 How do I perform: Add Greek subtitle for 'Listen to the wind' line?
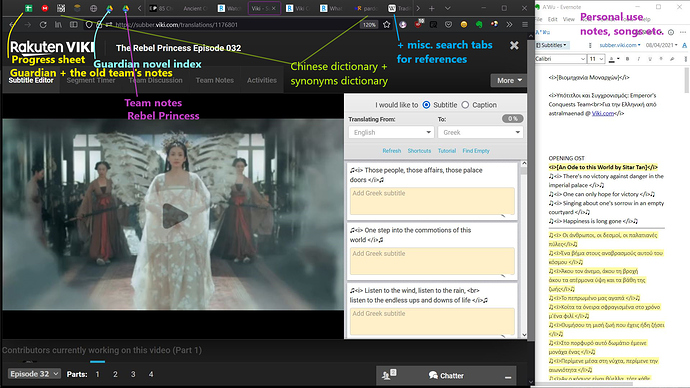[x=433, y=322]
